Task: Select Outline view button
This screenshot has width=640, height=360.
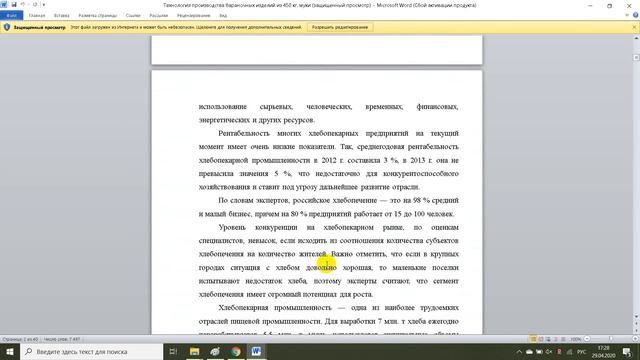Action: (556, 339)
